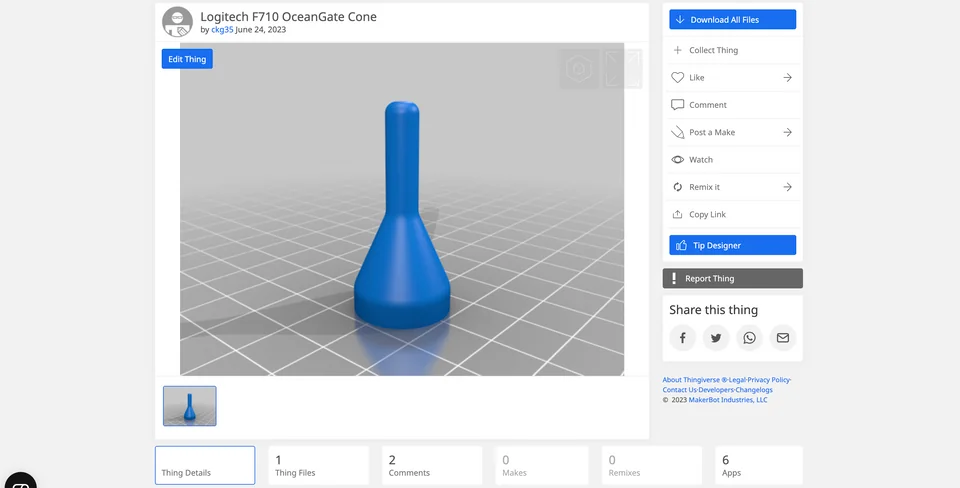Screen dimensions: 960x488
Task: Click the Download All Files button
Action: (732, 20)
